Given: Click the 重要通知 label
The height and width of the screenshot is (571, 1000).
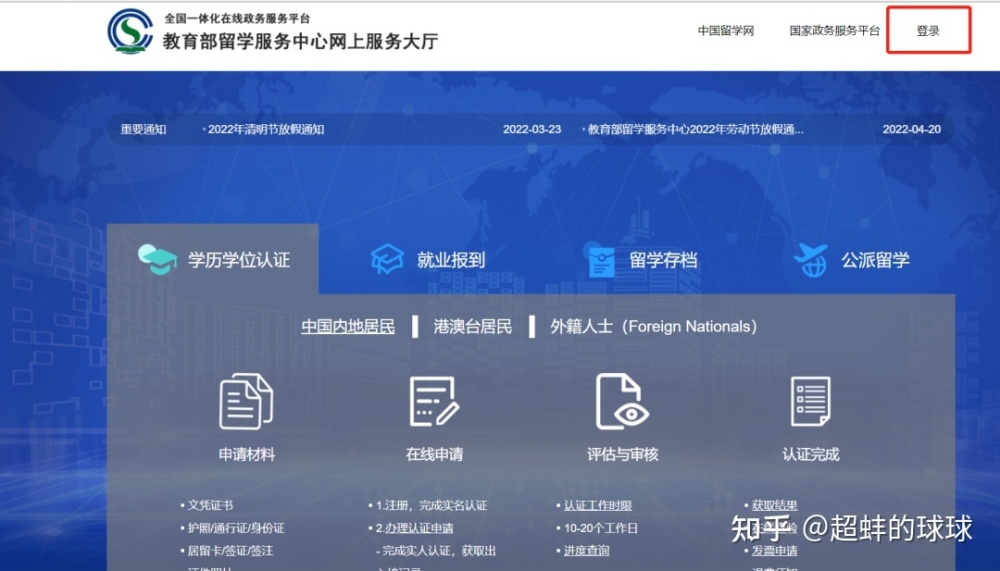Looking at the screenshot, I should (x=143, y=130).
